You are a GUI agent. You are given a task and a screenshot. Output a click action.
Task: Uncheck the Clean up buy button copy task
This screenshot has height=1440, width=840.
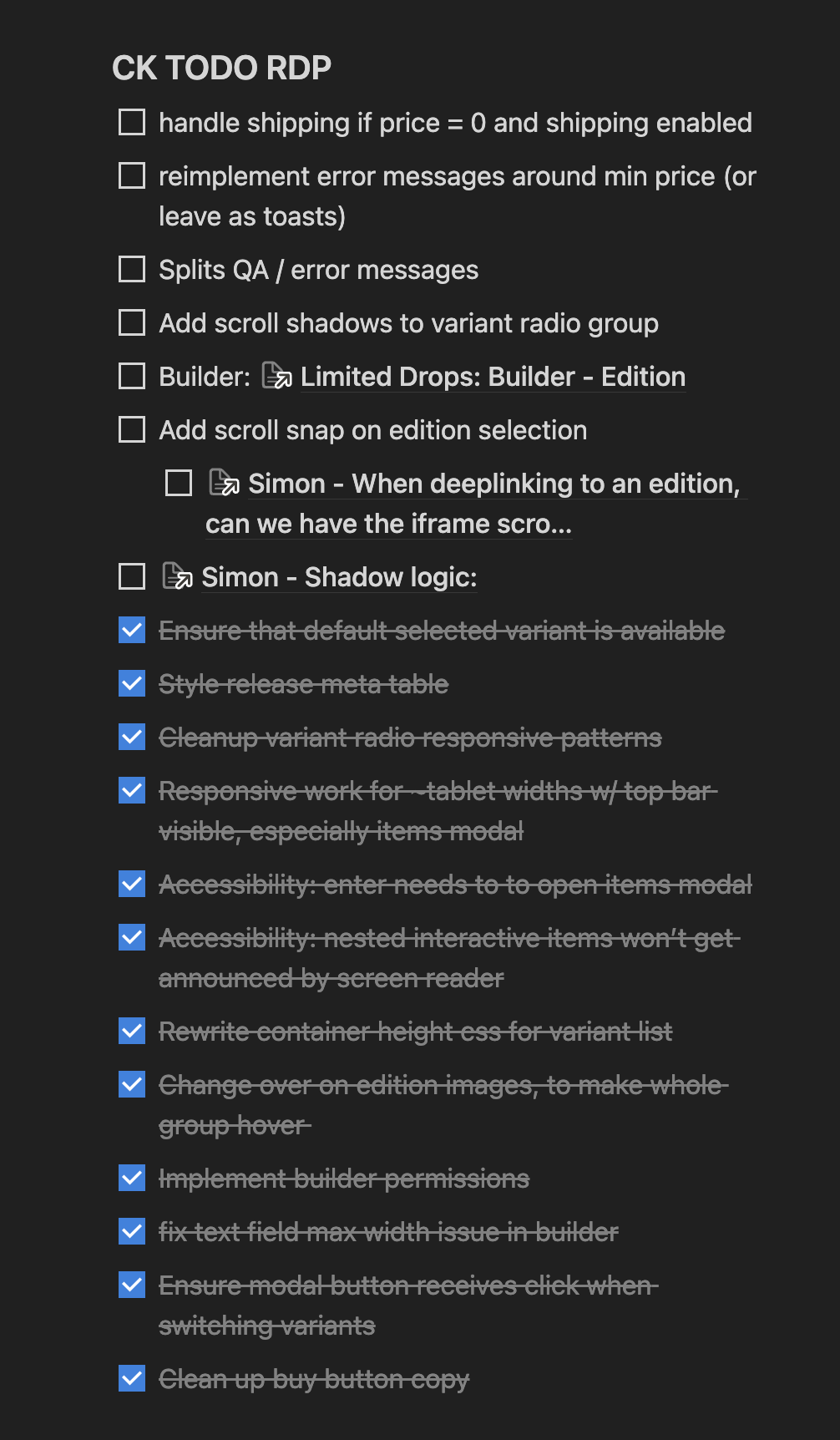tap(132, 1379)
